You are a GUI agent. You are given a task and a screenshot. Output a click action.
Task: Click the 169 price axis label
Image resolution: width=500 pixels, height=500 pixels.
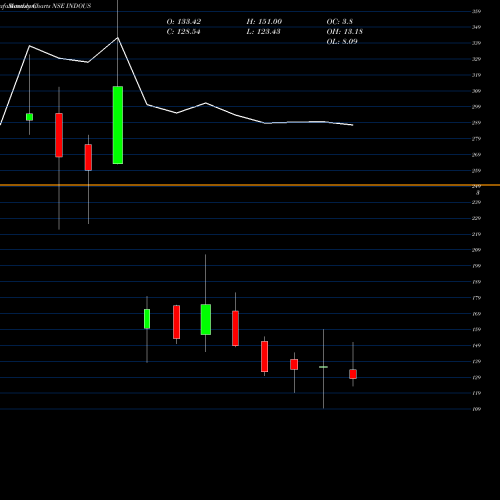click(x=476, y=314)
